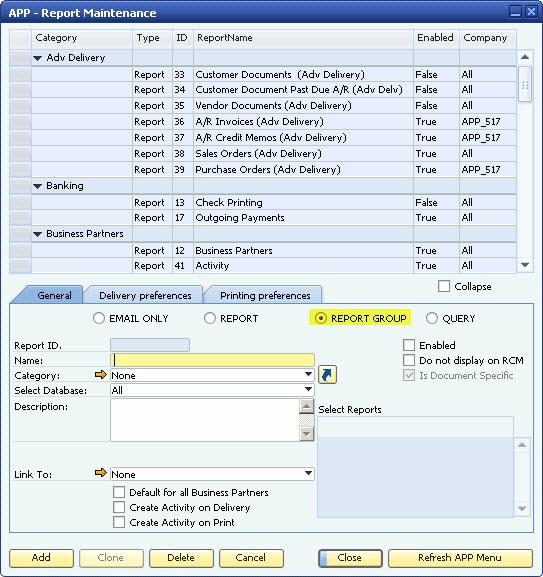Select the REPORT GROUP radio option
543x577 pixels.
pos(321,318)
